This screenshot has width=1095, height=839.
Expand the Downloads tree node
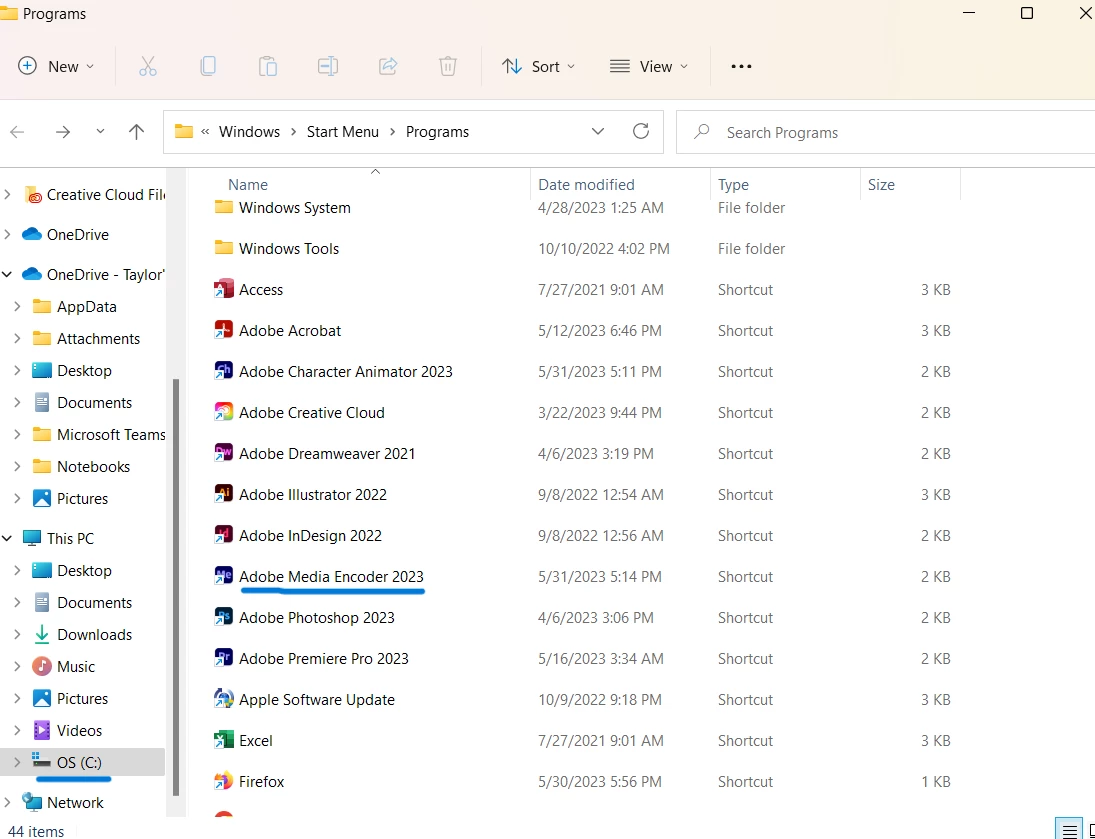[17, 634]
